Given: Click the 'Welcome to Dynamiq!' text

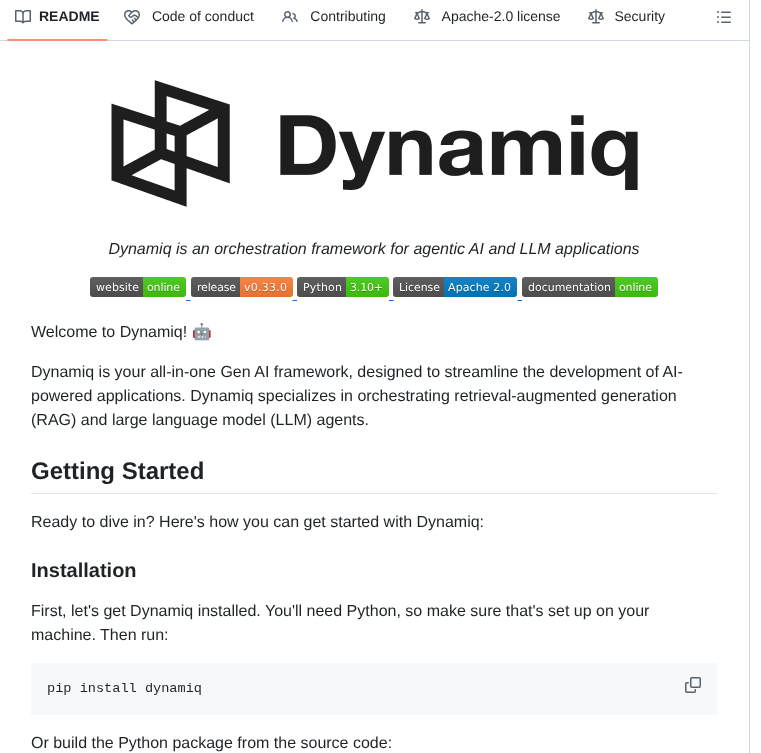Looking at the screenshot, I should [109, 332].
